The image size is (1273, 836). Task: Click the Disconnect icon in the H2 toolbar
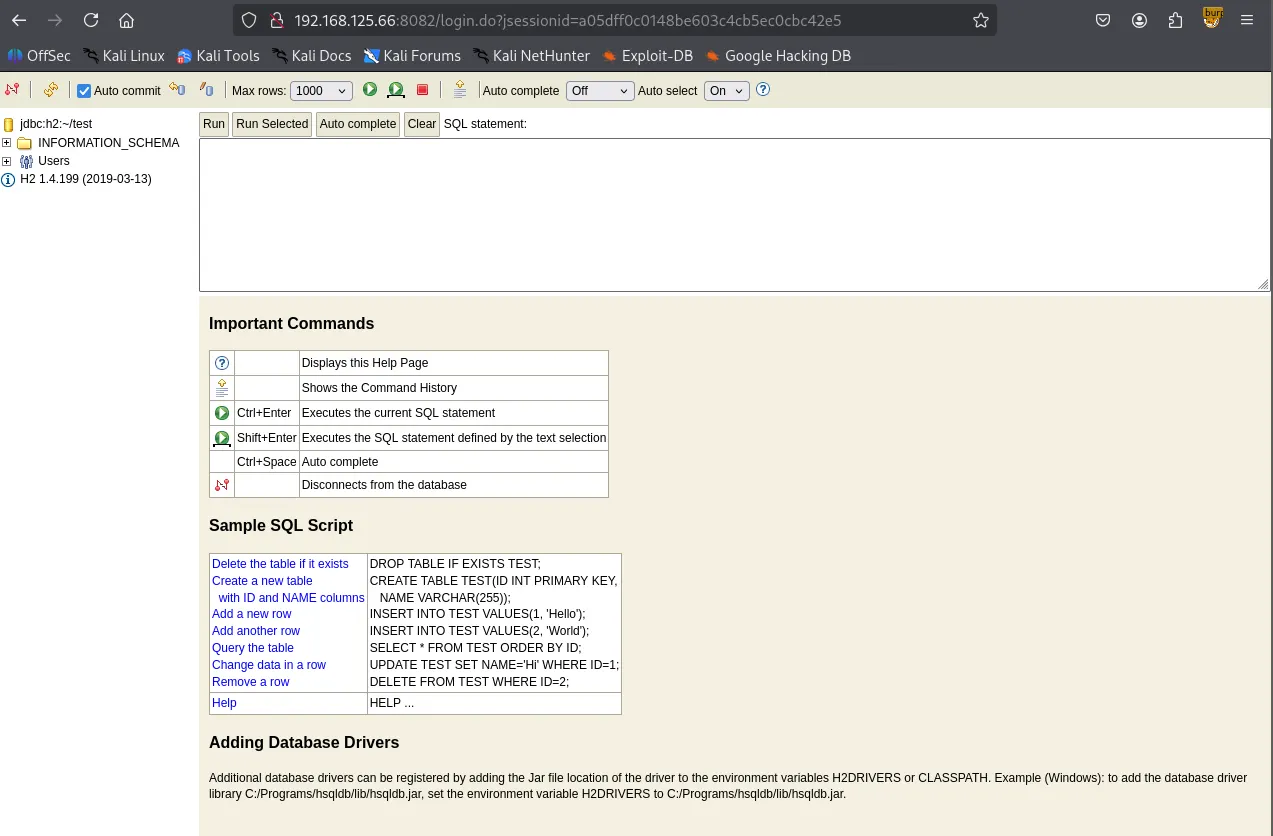coord(12,90)
